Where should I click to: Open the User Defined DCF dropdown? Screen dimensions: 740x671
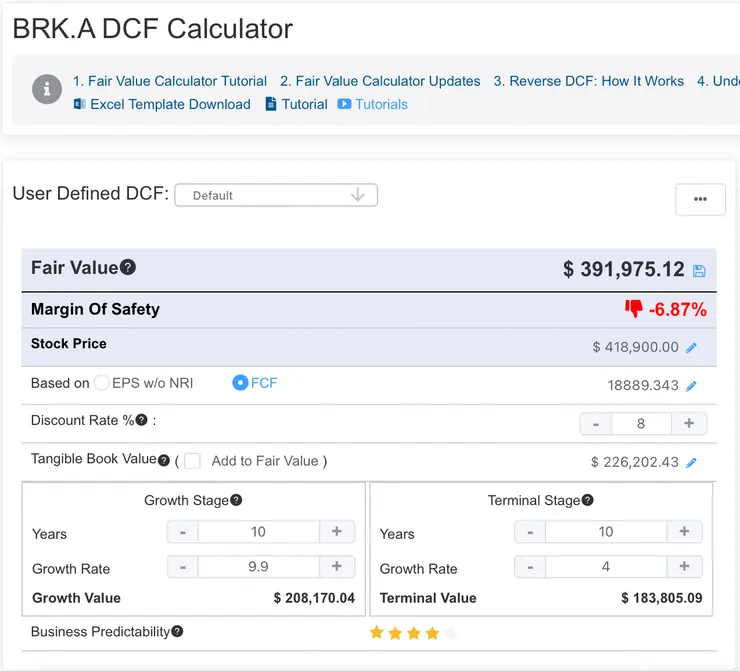point(276,195)
